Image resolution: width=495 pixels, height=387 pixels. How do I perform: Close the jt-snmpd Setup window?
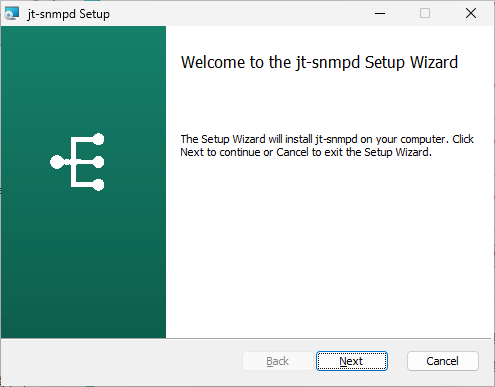click(x=471, y=13)
